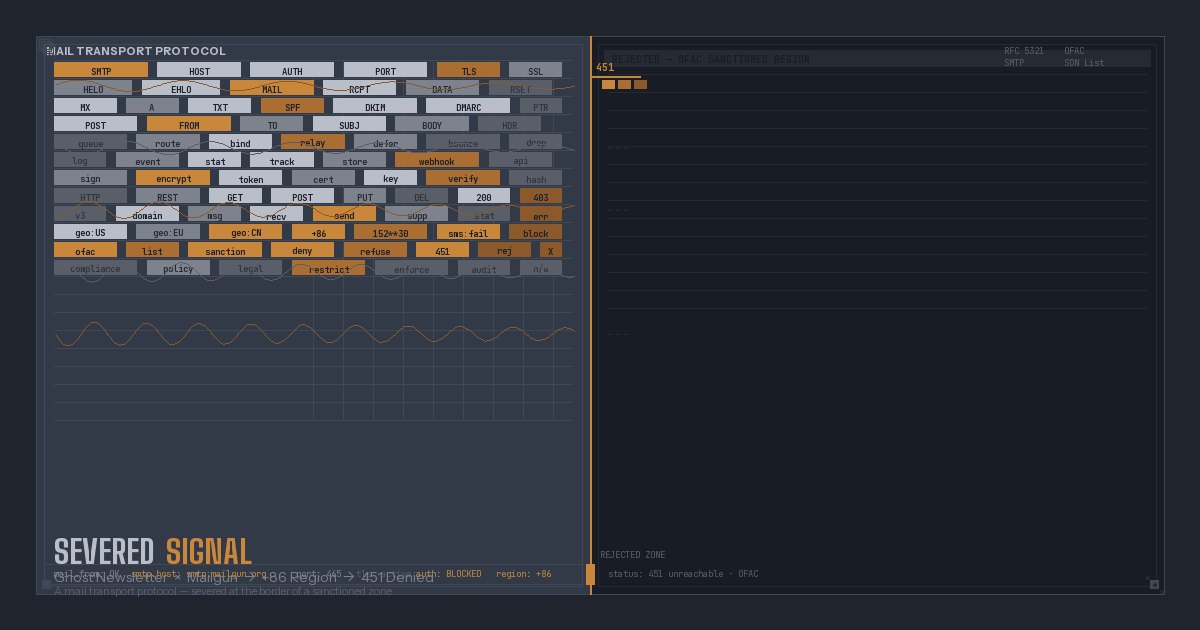
Task: Click the orange MAIL command tile
Action: pyautogui.click(x=271, y=88)
